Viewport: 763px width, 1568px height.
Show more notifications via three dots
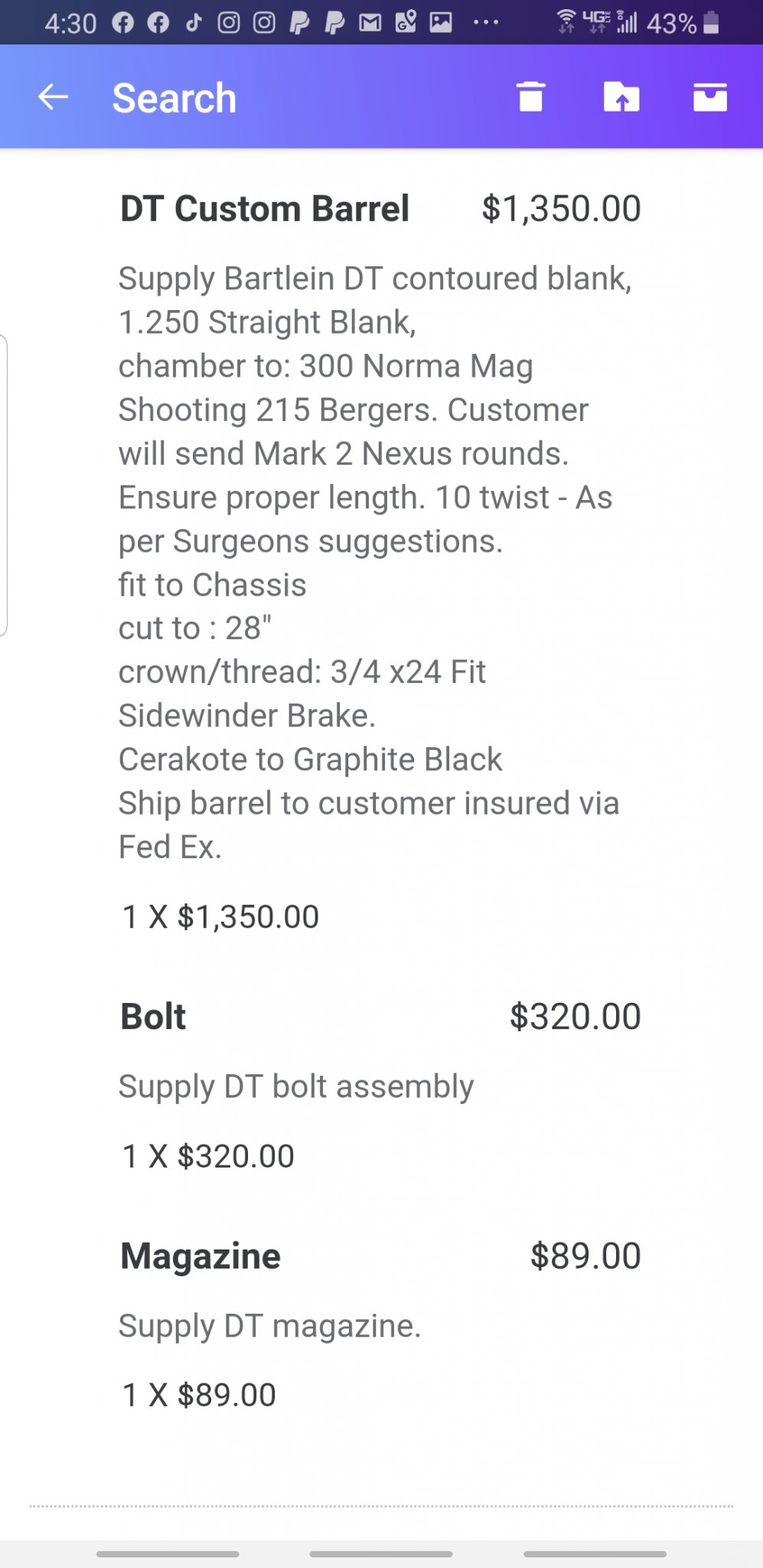point(486,23)
